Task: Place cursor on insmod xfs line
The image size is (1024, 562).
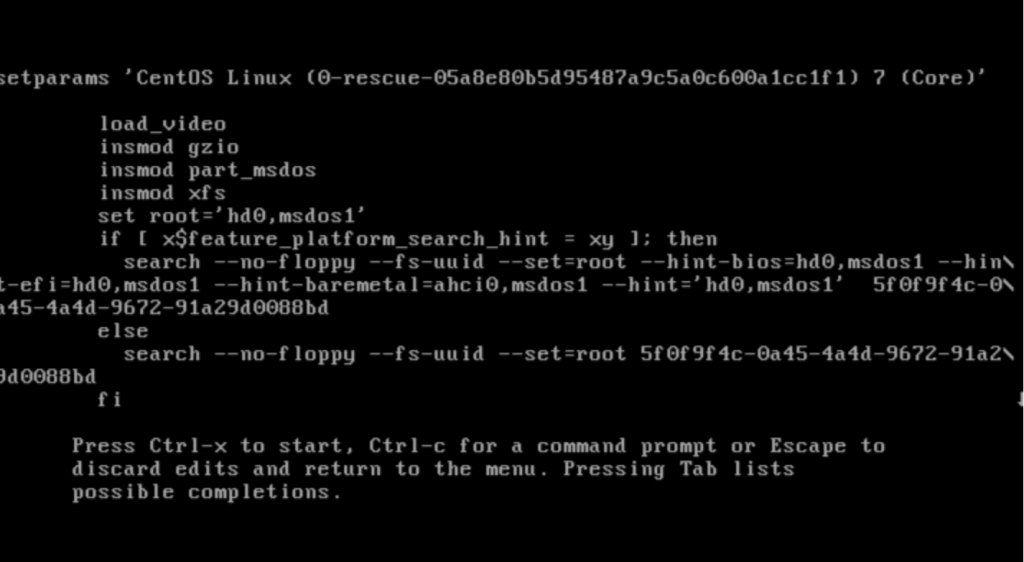Action: click(163, 193)
